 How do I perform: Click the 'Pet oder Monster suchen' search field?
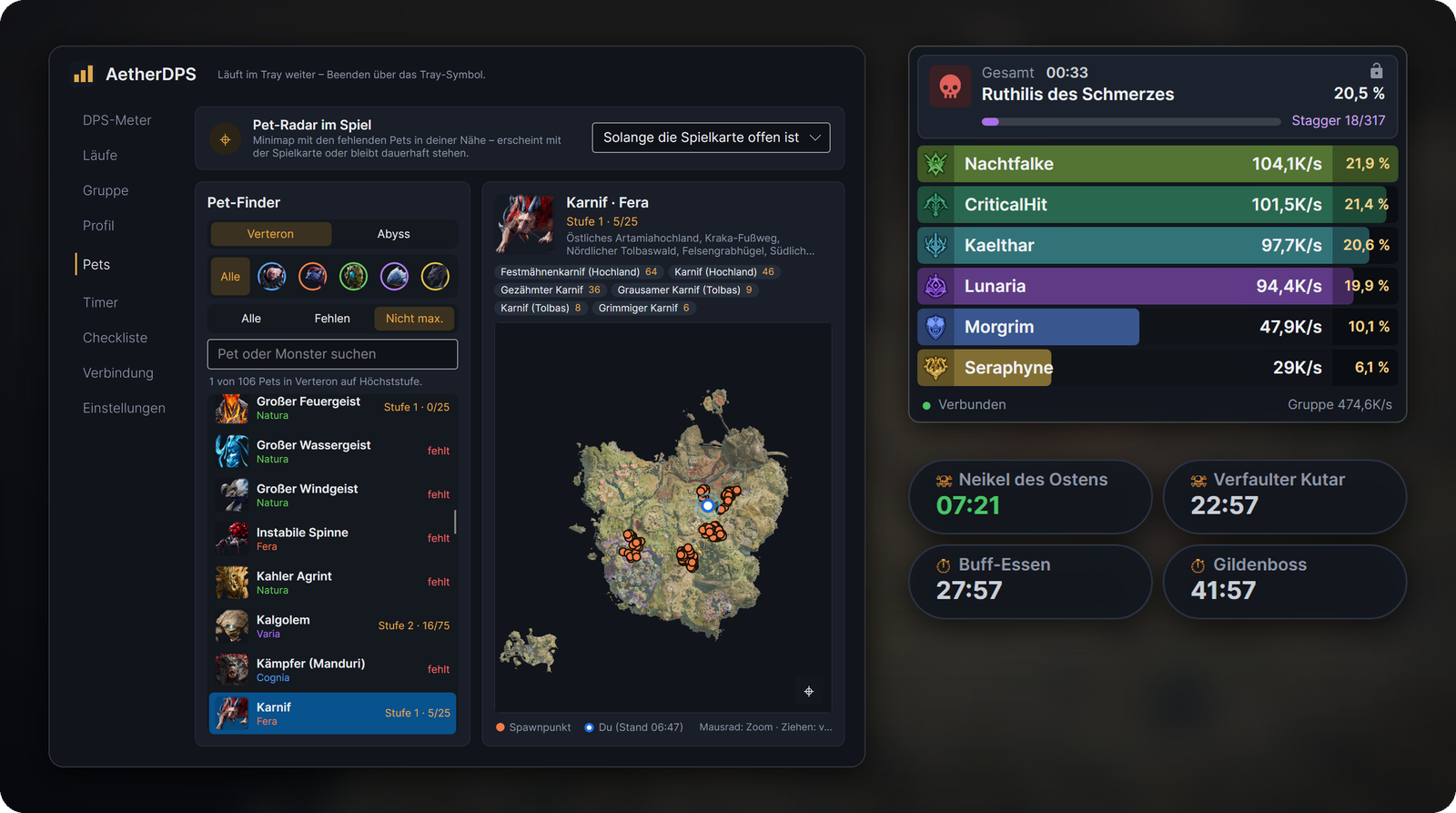tap(332, 354)
